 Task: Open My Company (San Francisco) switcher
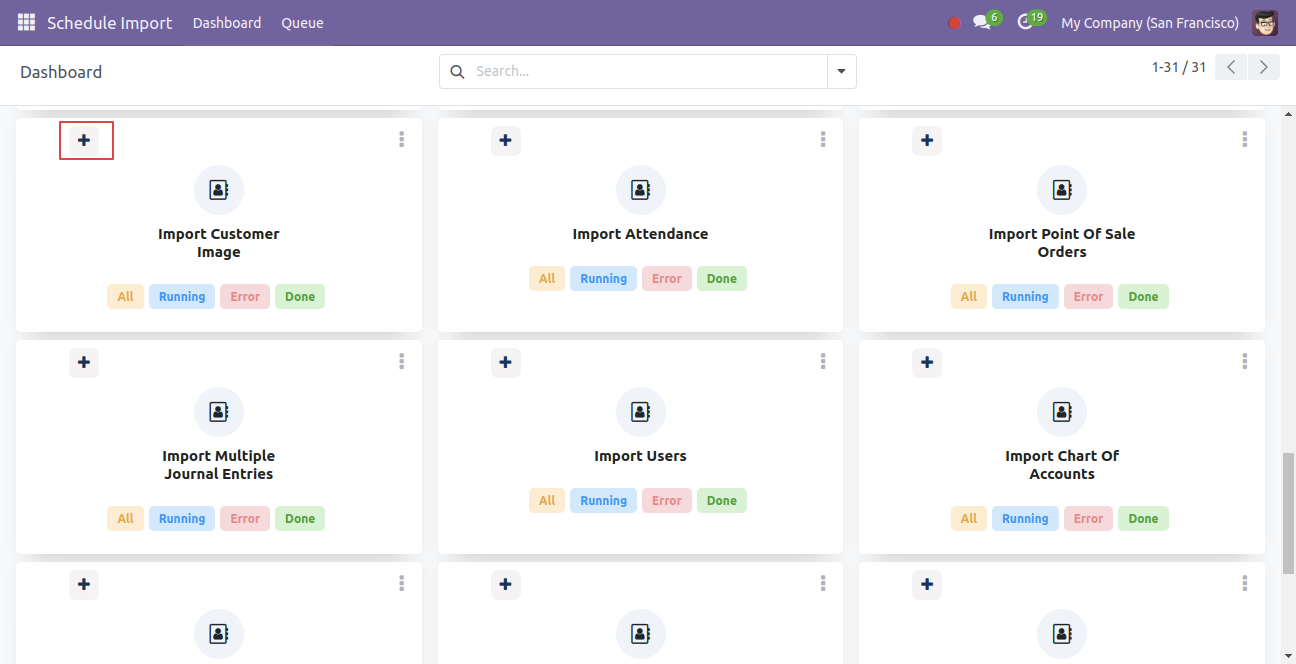click(1150, 22)
